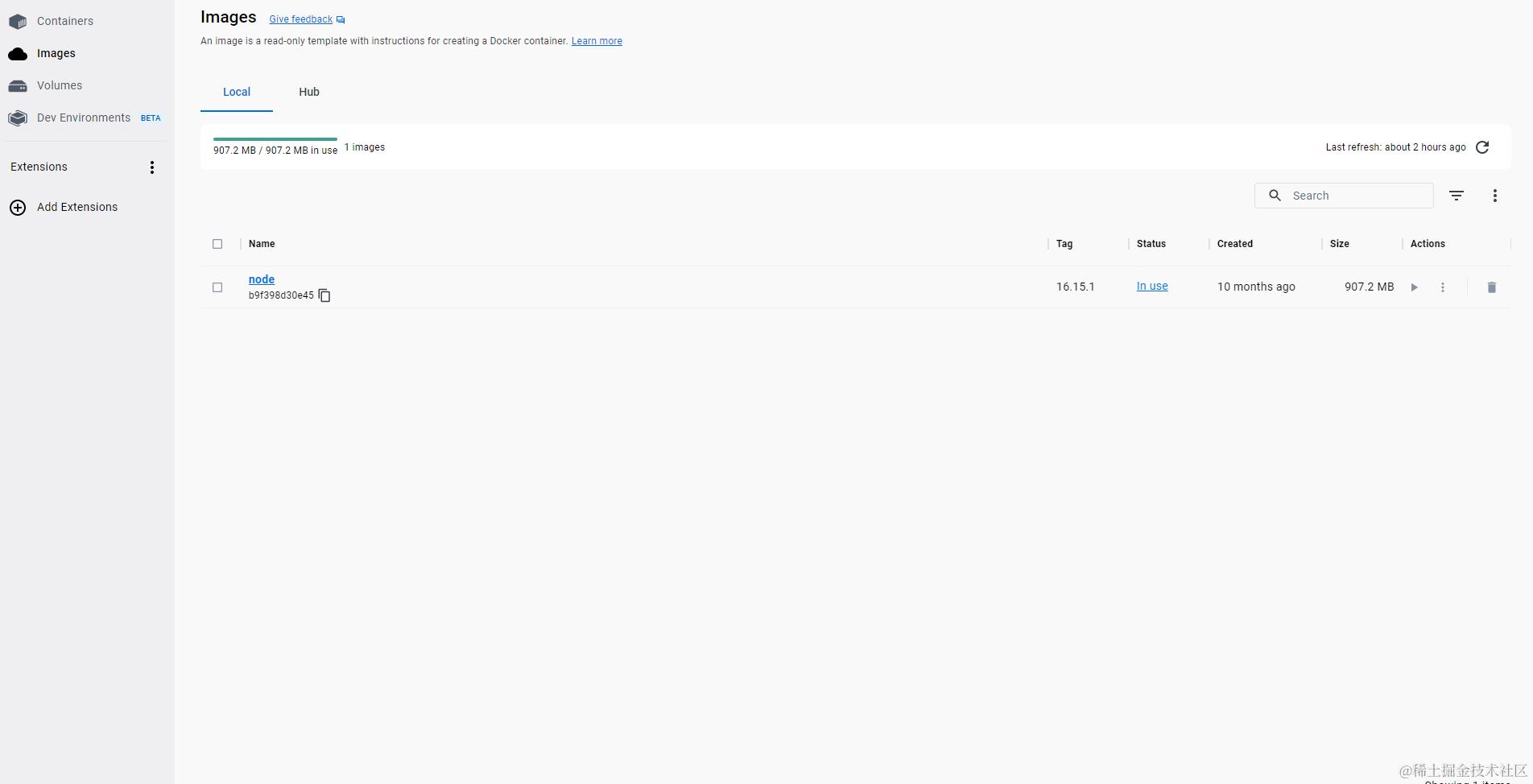Viewport: 1533px width, 784px height.
Task: Click the 16.15.1 tag value
Action: 1076,287
